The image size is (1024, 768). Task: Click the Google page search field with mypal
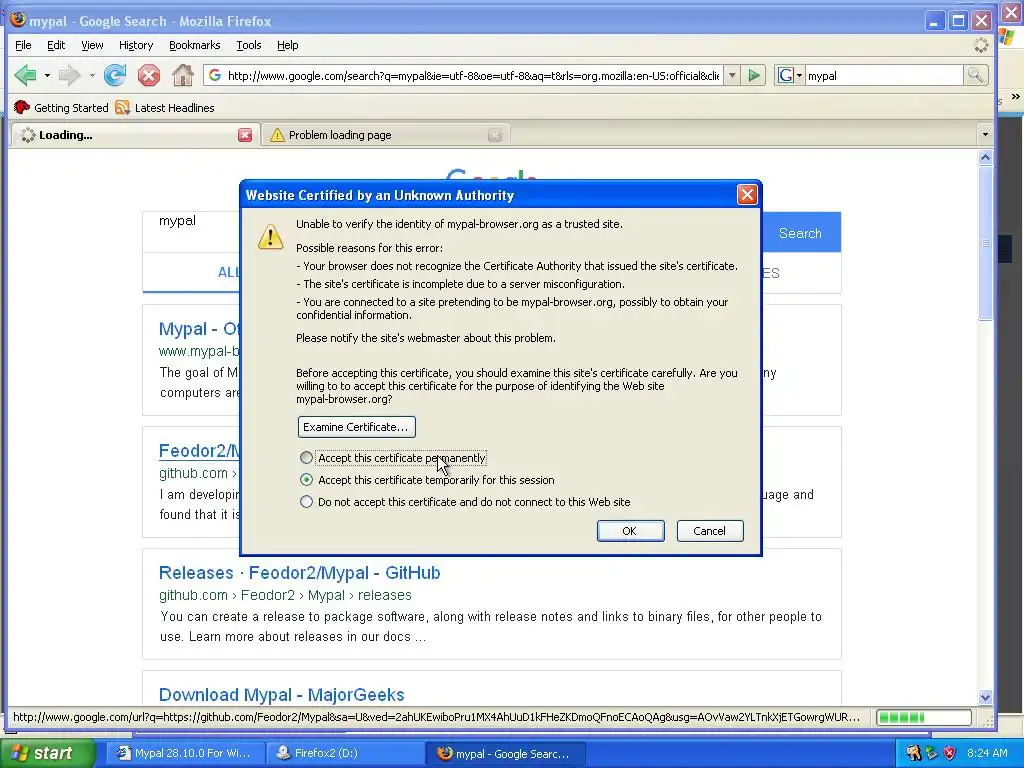192,232
